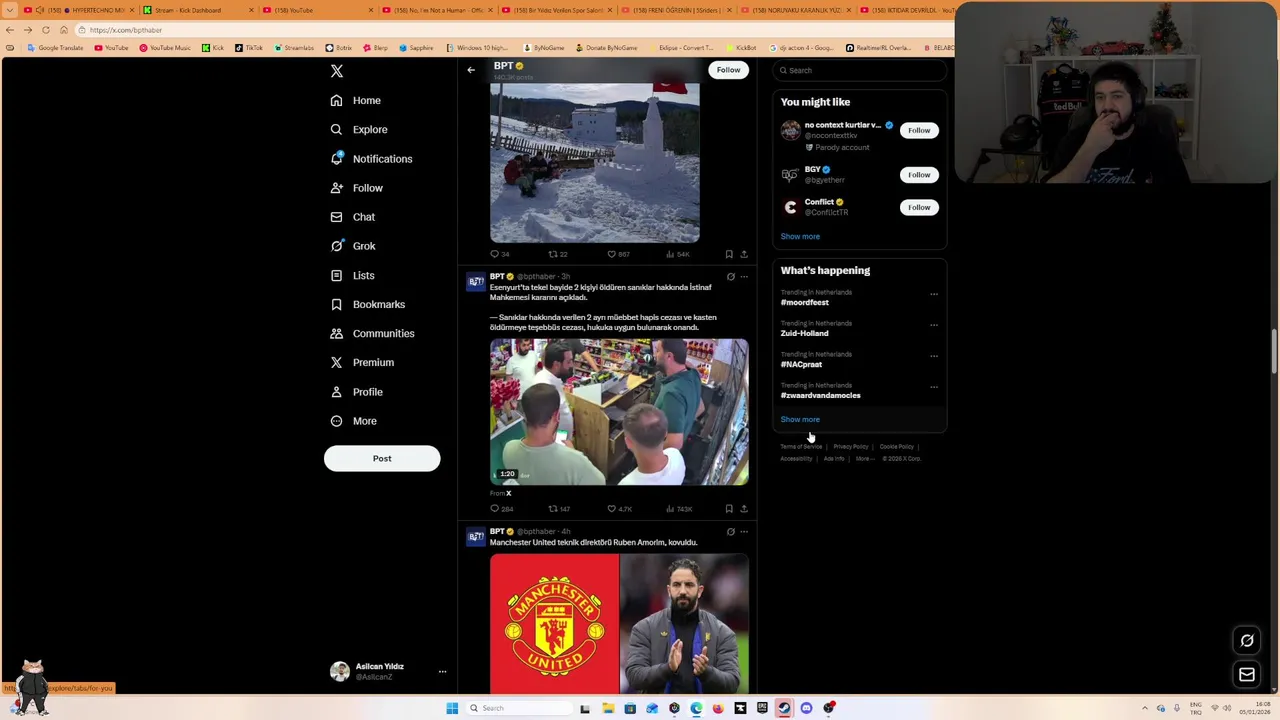Open the Zuid-Holland trend
The image size is (1280, 720).
coord(805,333)
